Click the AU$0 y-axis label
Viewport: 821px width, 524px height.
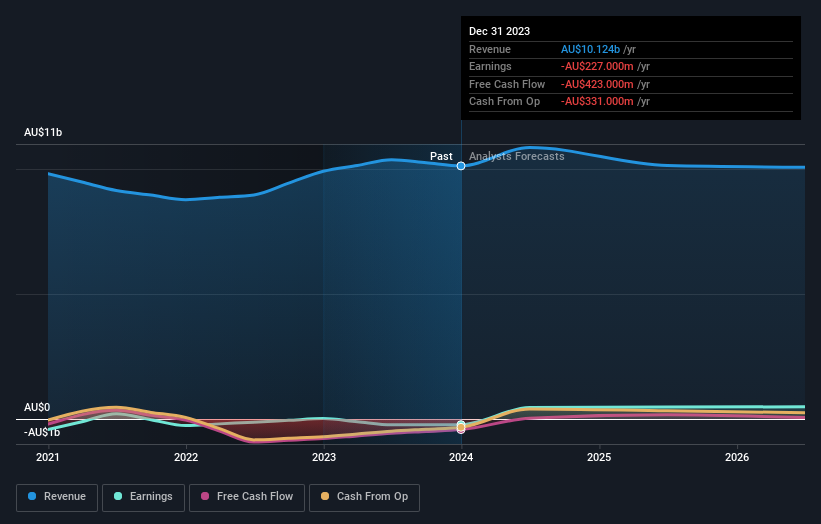(37, 407)
